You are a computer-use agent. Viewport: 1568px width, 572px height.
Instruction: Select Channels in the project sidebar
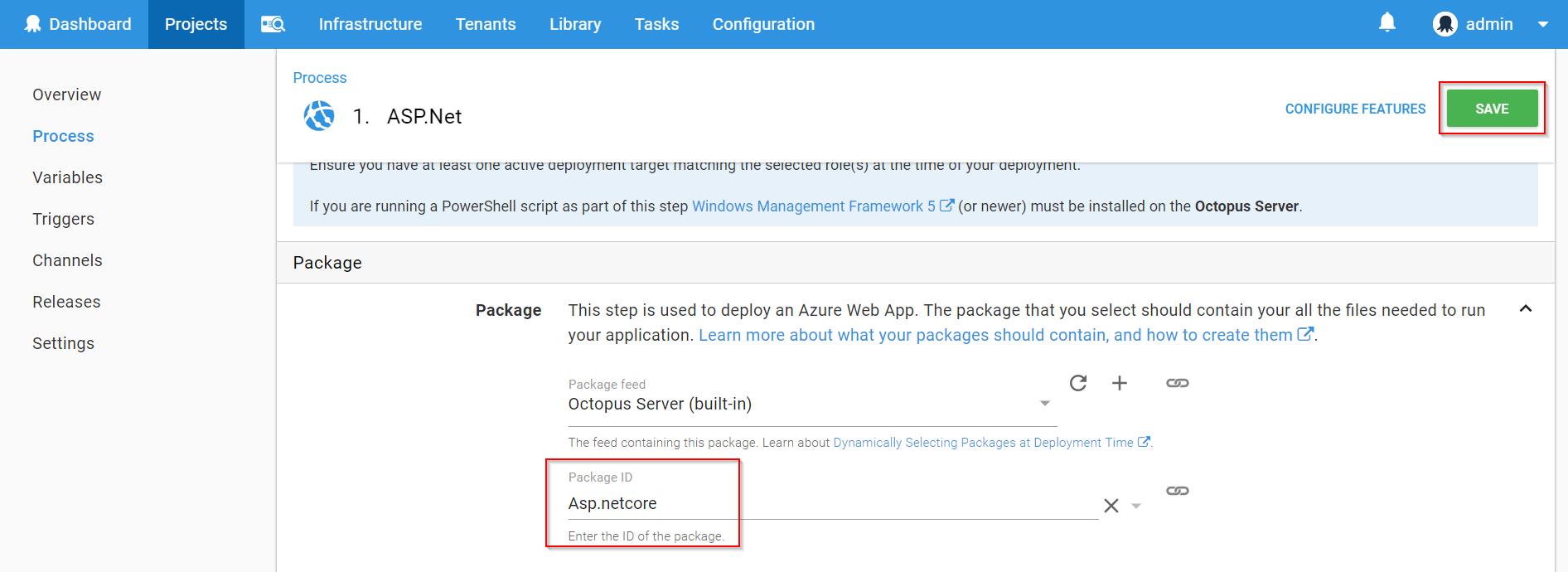pos(68,260)
